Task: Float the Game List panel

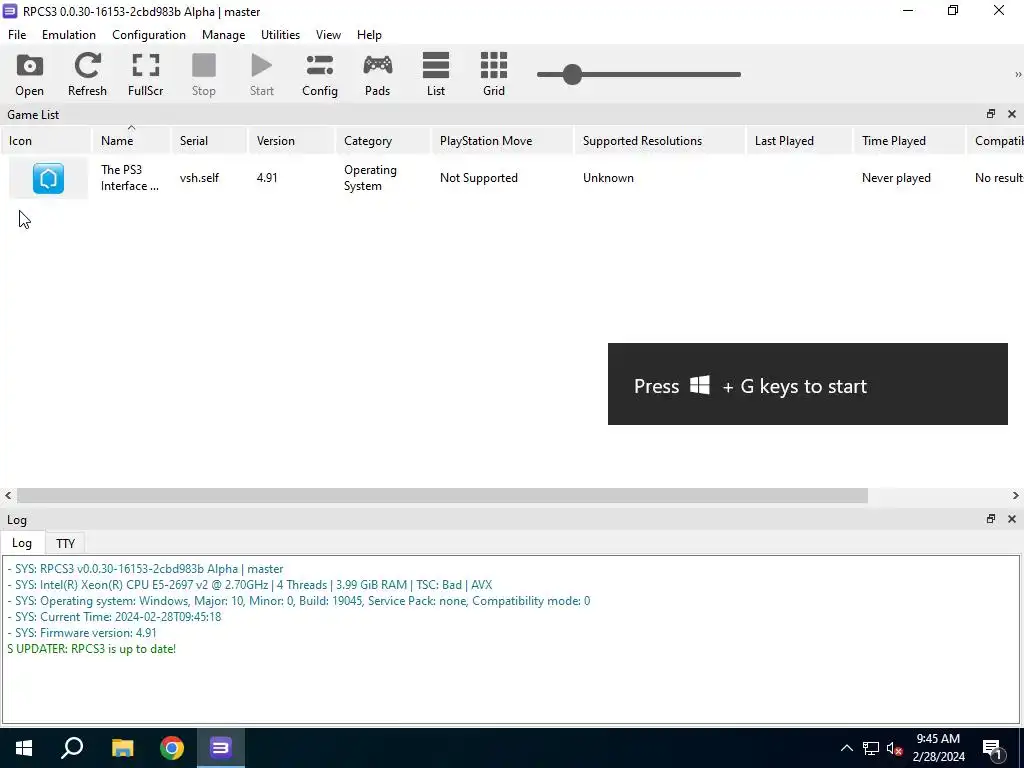Action: click(991, 114)
